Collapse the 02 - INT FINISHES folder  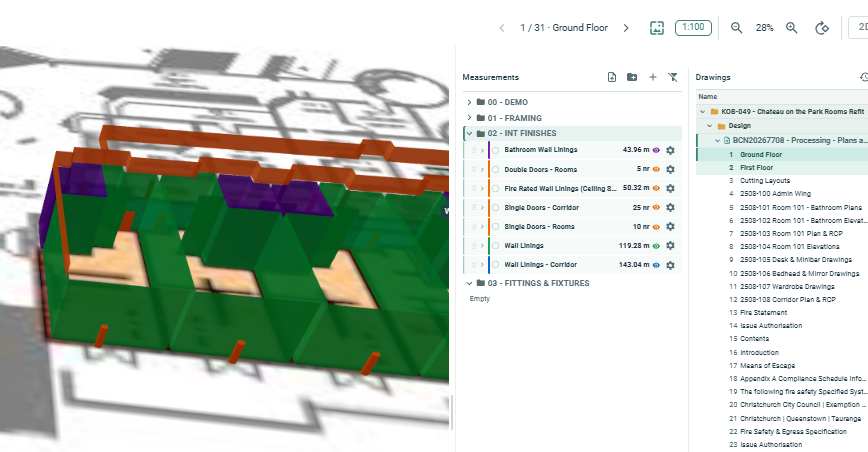(469, 133)
